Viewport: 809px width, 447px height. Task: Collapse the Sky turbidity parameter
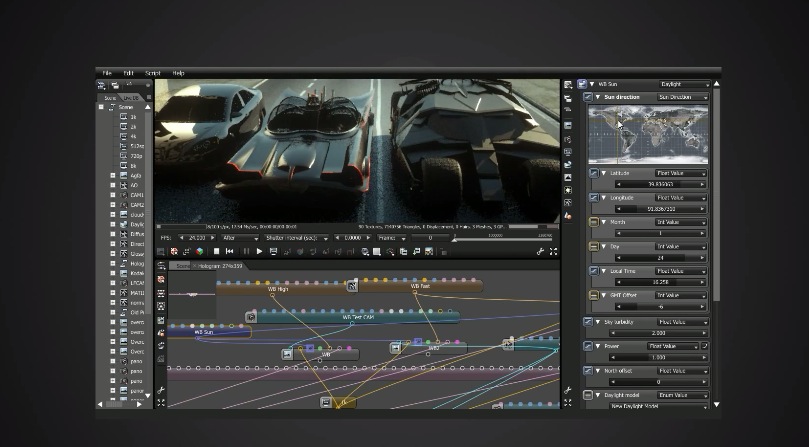[x=597, y=322]
